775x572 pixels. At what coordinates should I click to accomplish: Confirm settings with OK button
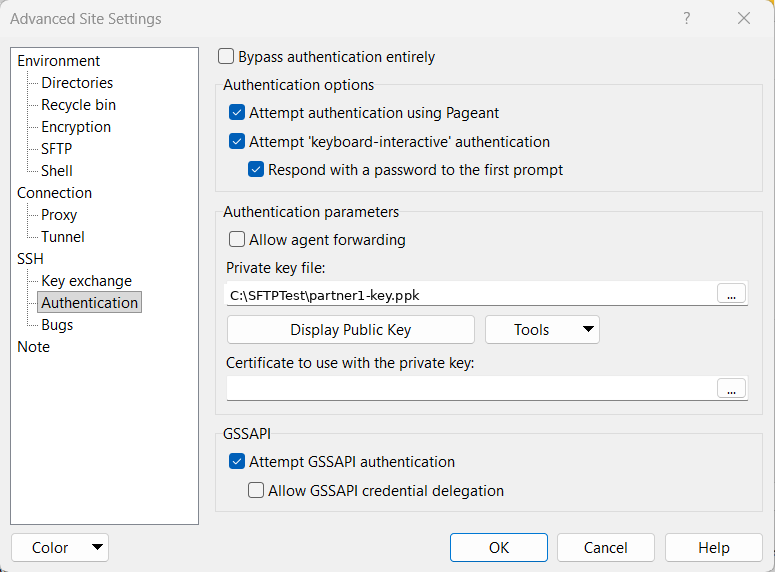tap(499, 547)
